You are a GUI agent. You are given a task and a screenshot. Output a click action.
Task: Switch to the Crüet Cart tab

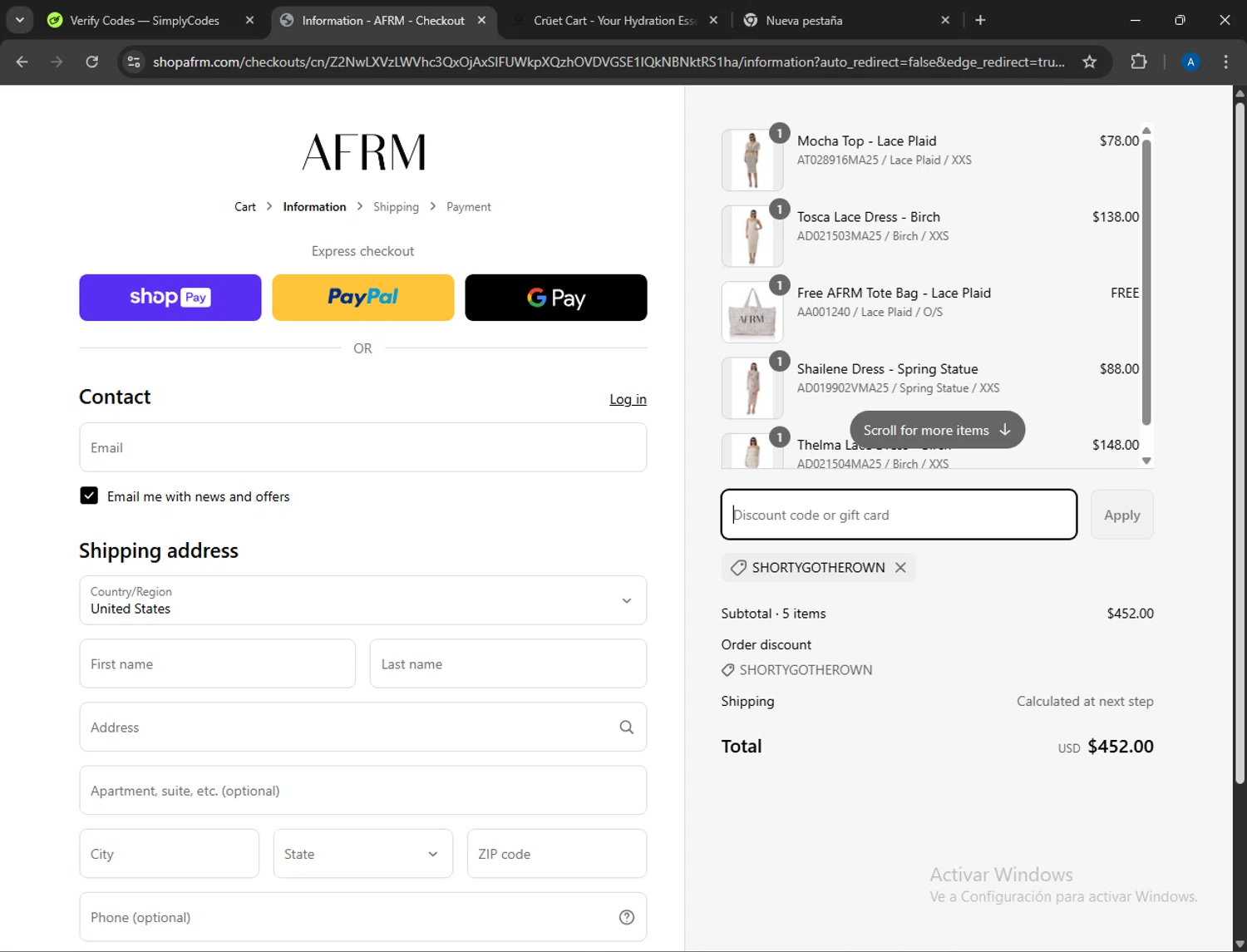point(615,20)
